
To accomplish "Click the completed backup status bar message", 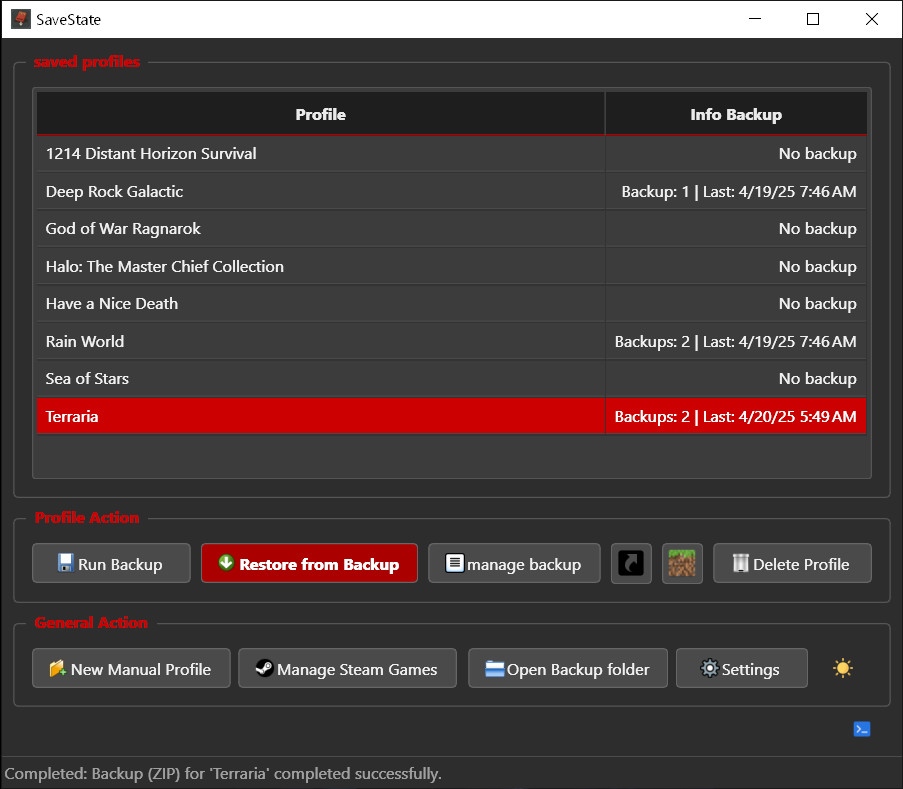I will tap(223, 773).
